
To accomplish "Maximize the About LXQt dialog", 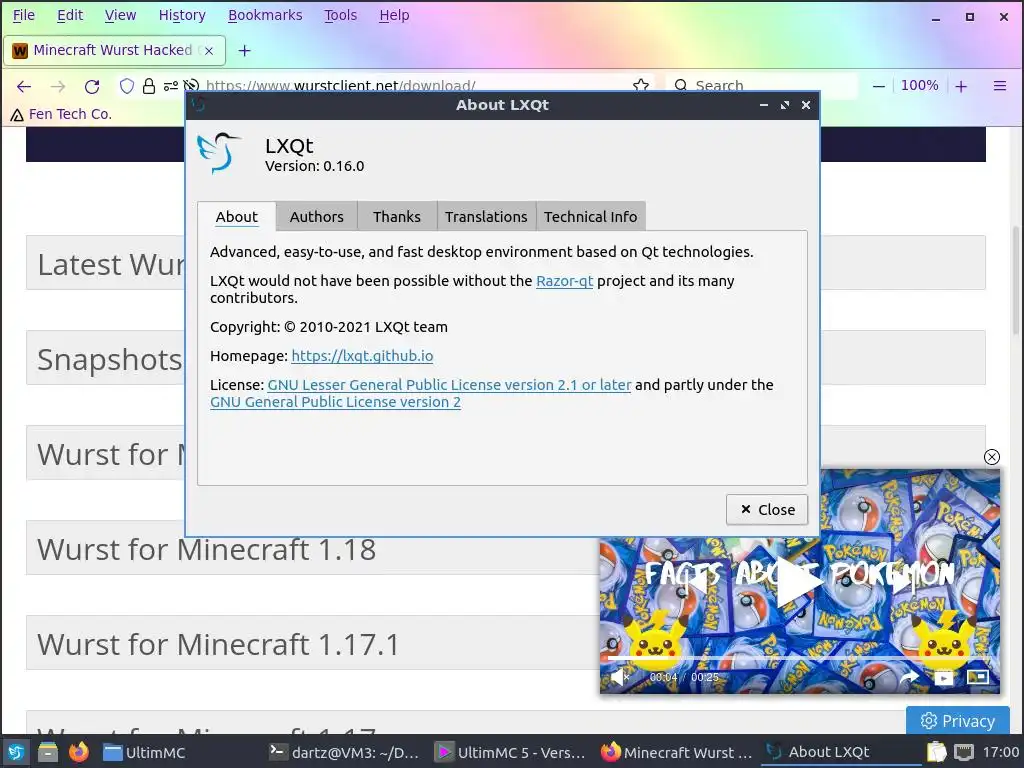I will click(x=784, y=105).
